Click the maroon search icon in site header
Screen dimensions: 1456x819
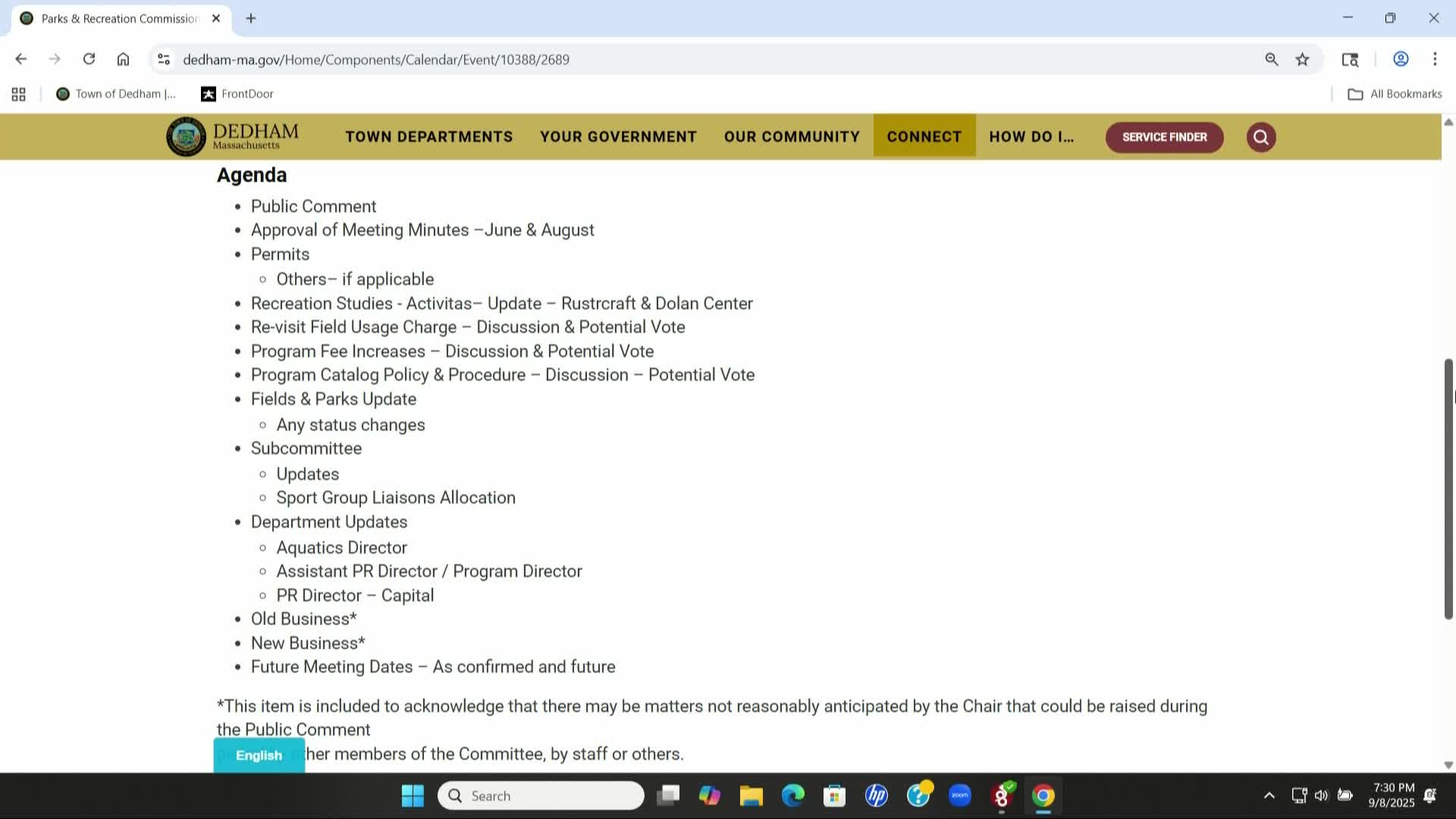pyautogui.click(x=1260, y=137)
